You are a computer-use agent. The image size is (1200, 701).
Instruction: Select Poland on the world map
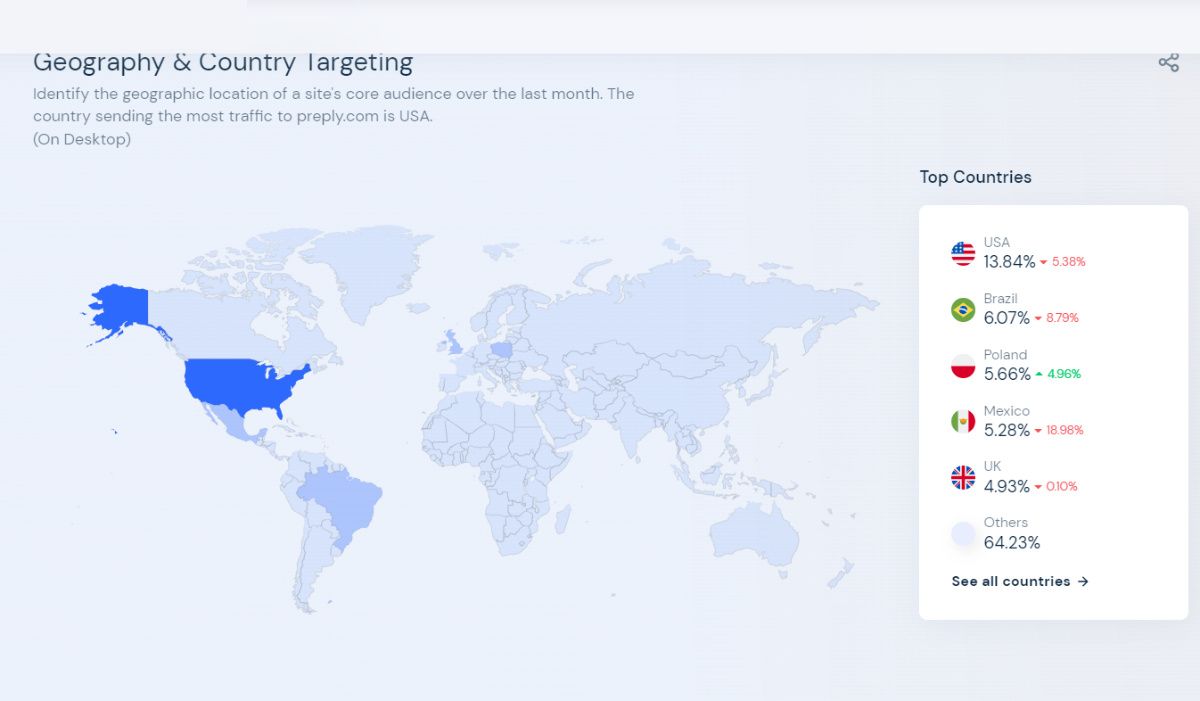(x=503, y=351)
